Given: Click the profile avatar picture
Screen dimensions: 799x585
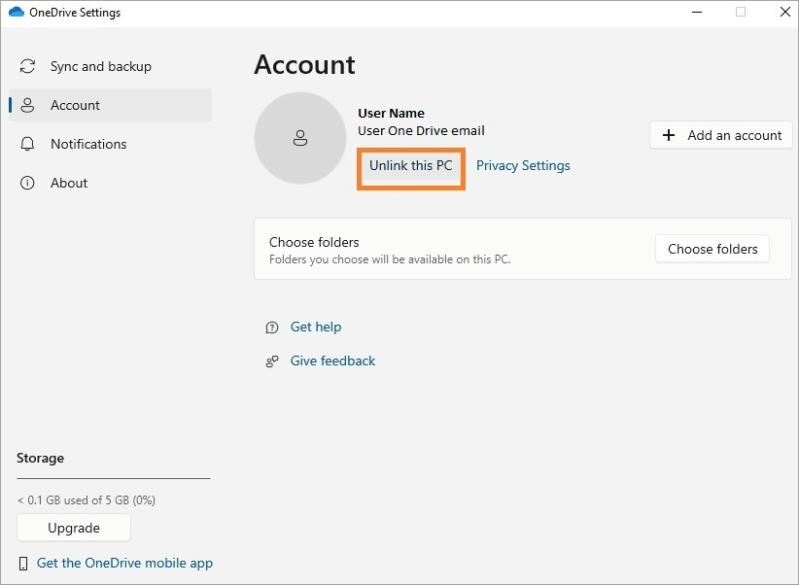Looking at the screenshot, I should (x=300, y=138).
